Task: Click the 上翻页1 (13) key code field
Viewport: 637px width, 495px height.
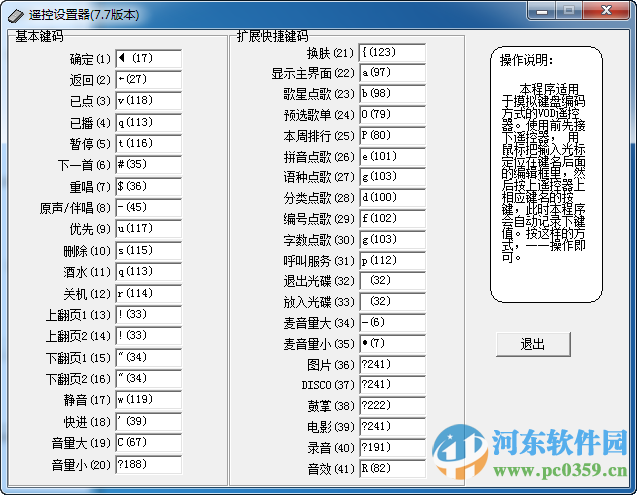Action: point(149,315)
